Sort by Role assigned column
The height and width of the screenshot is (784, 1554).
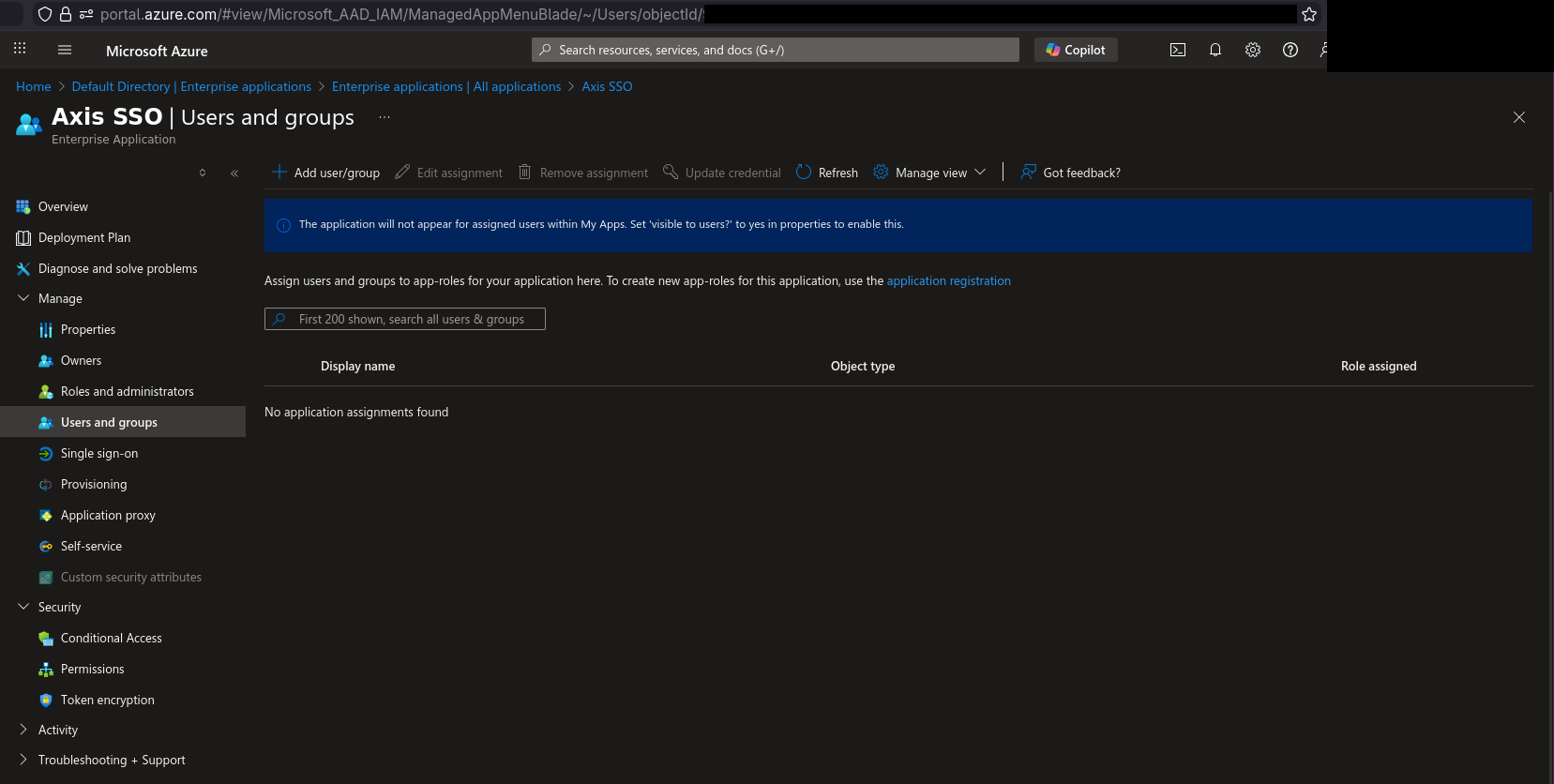pos(1379,366)
